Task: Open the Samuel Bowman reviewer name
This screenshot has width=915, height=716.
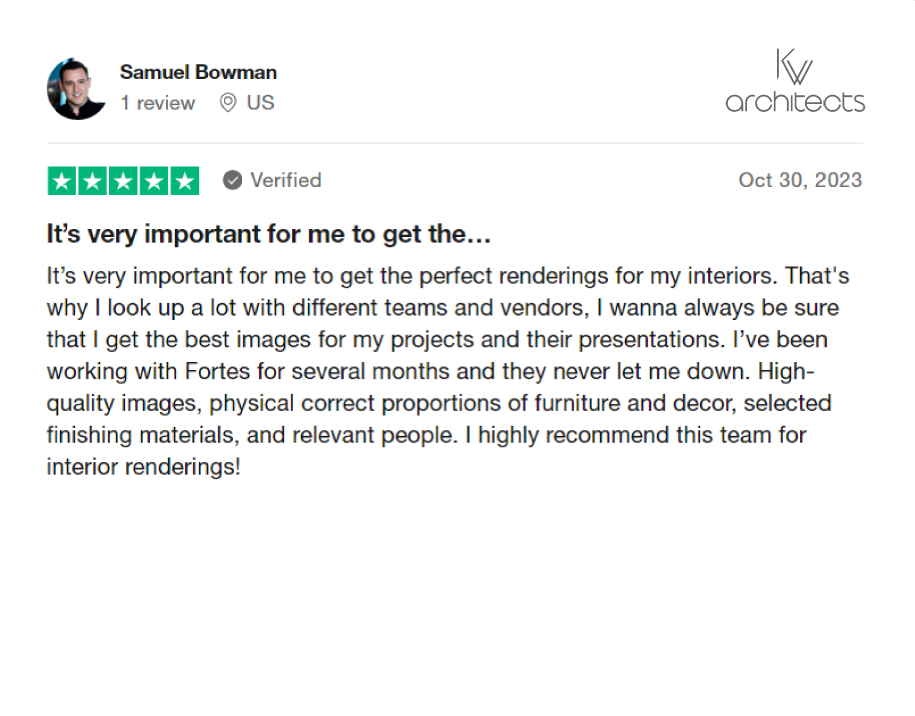Action: (198, 72)
